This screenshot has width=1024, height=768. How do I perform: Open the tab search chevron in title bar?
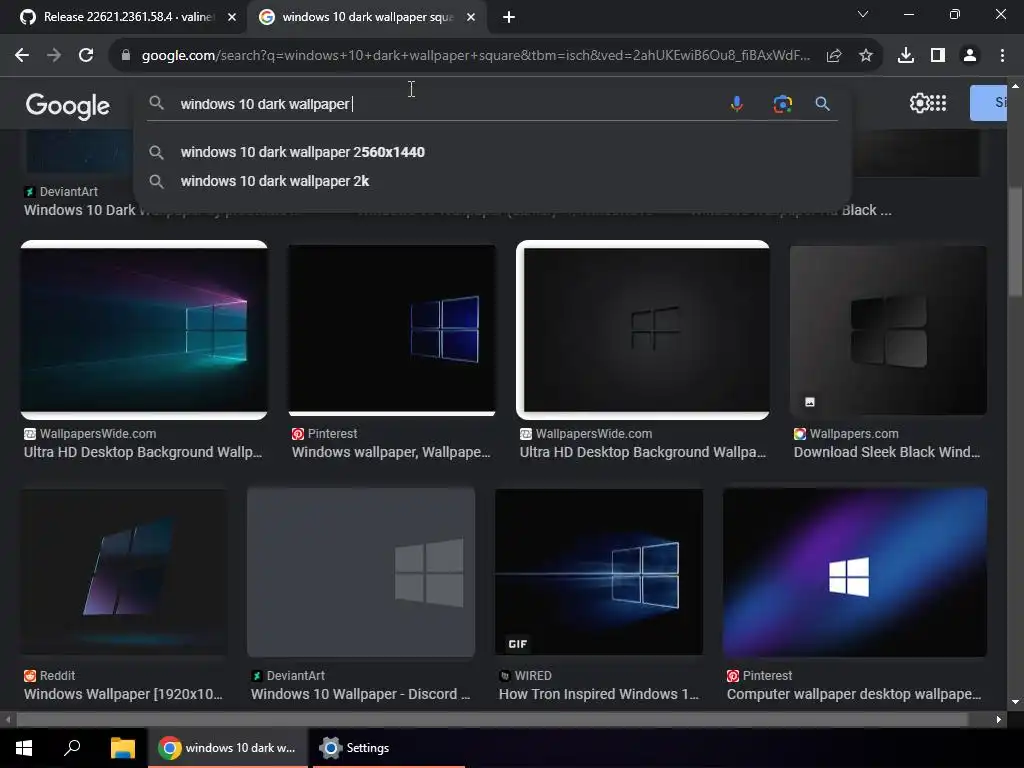pos(863,14)
